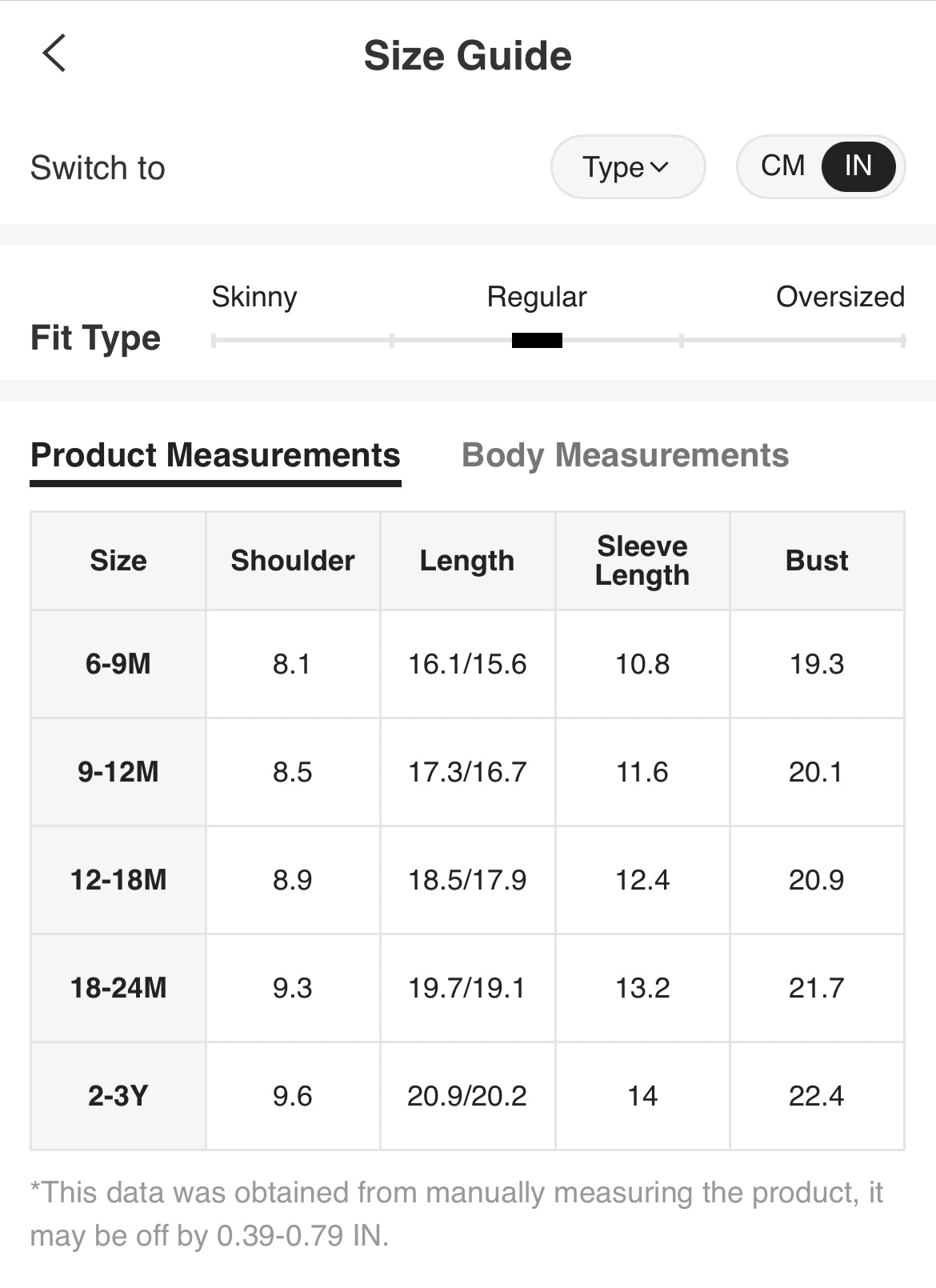Click the Size Guide title

tap(468, 56)
